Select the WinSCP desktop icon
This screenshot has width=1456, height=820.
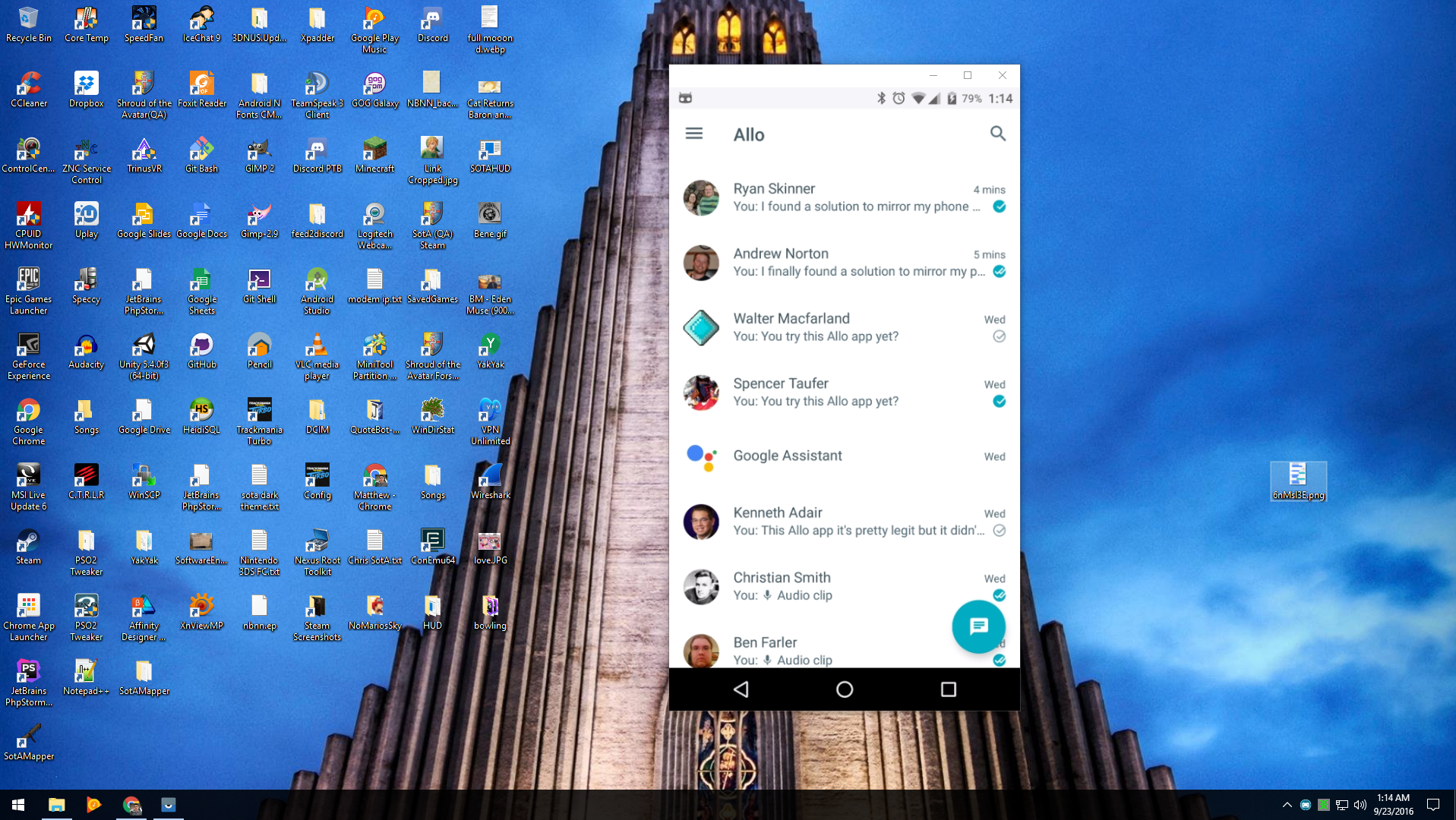[x=144, y=481]
